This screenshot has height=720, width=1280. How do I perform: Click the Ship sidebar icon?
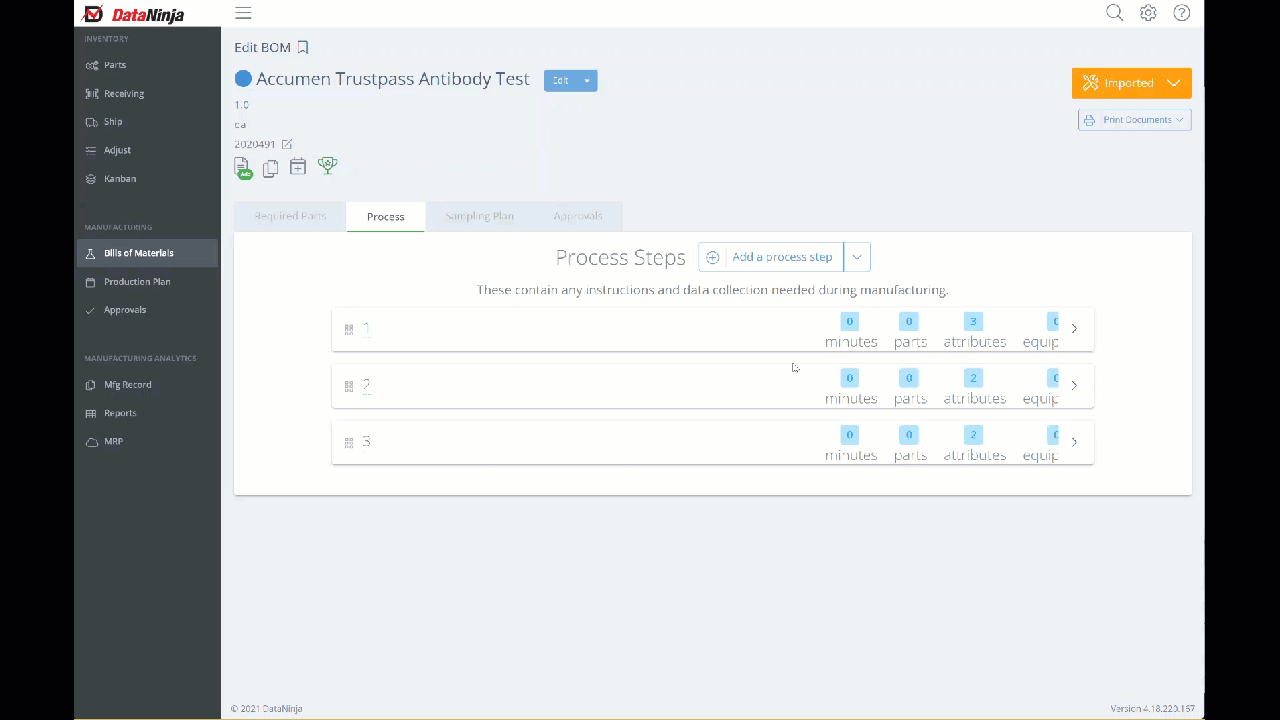tap(91, 122)
